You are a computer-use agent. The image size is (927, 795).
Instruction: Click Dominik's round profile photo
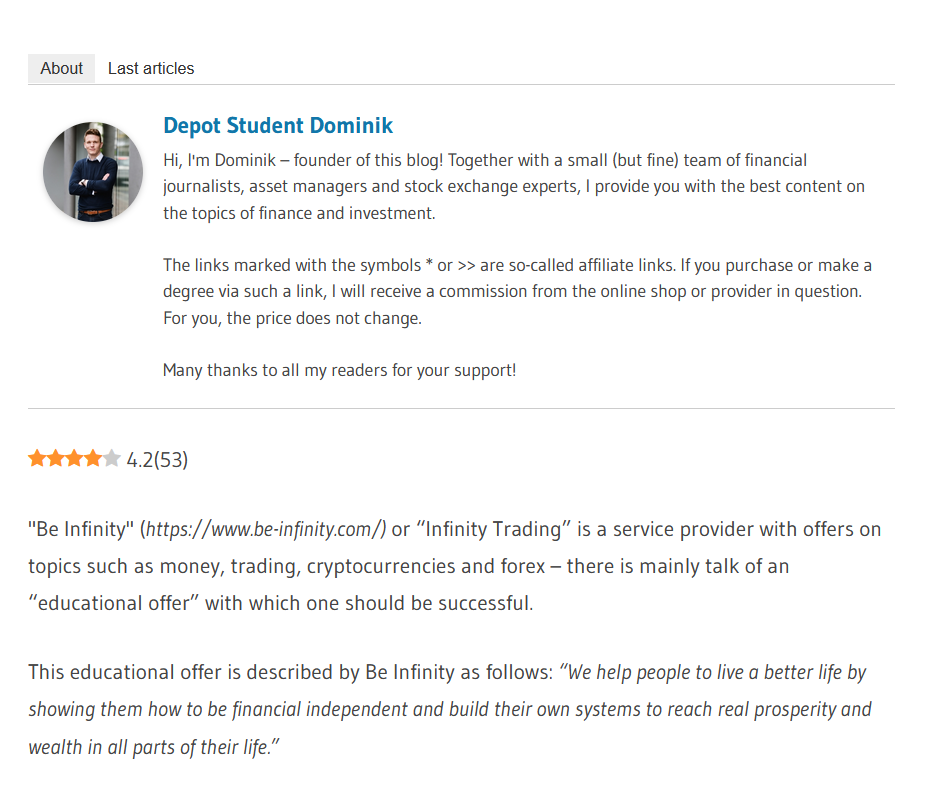click(x=93, y=172)
